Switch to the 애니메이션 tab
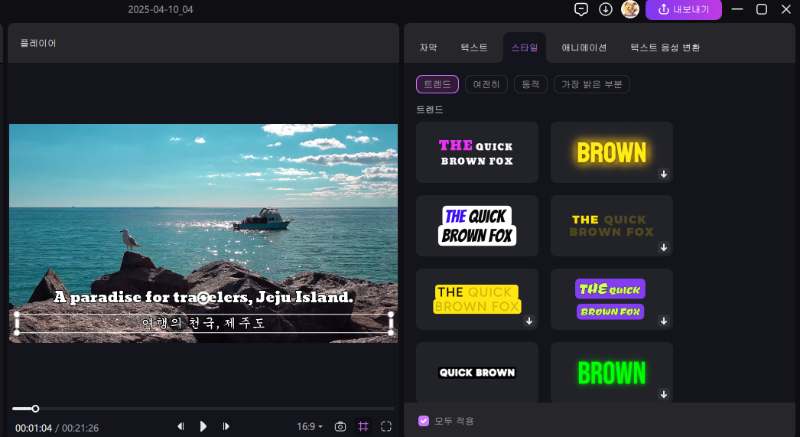Screen dimensions: 800x437 [584, 47]
